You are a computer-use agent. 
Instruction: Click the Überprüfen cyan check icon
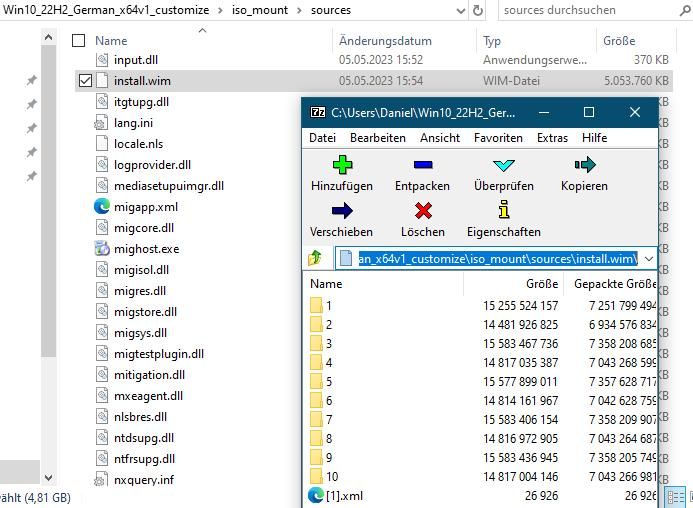pyautogui.click(x=503, y=165)
